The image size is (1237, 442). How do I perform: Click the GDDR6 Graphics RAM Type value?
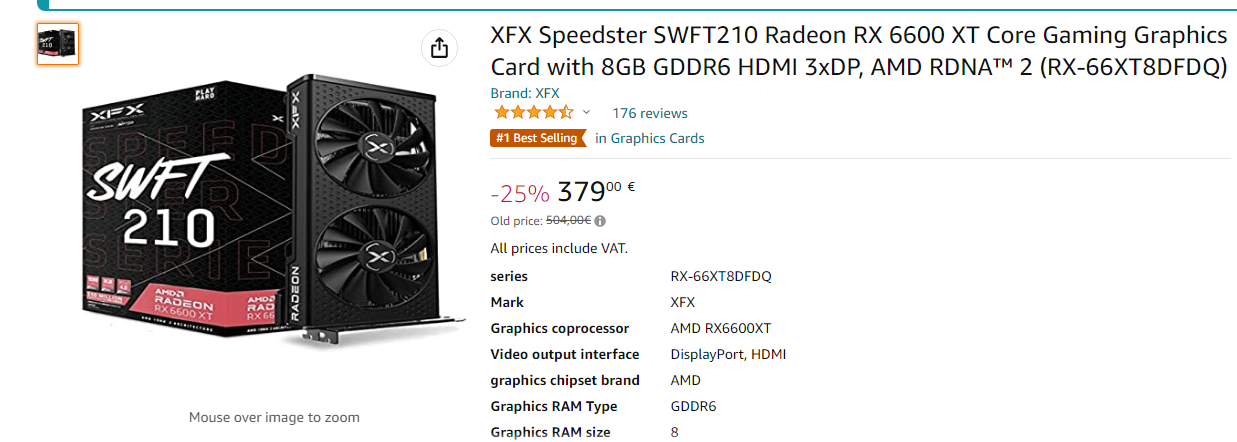coord(693,406)
